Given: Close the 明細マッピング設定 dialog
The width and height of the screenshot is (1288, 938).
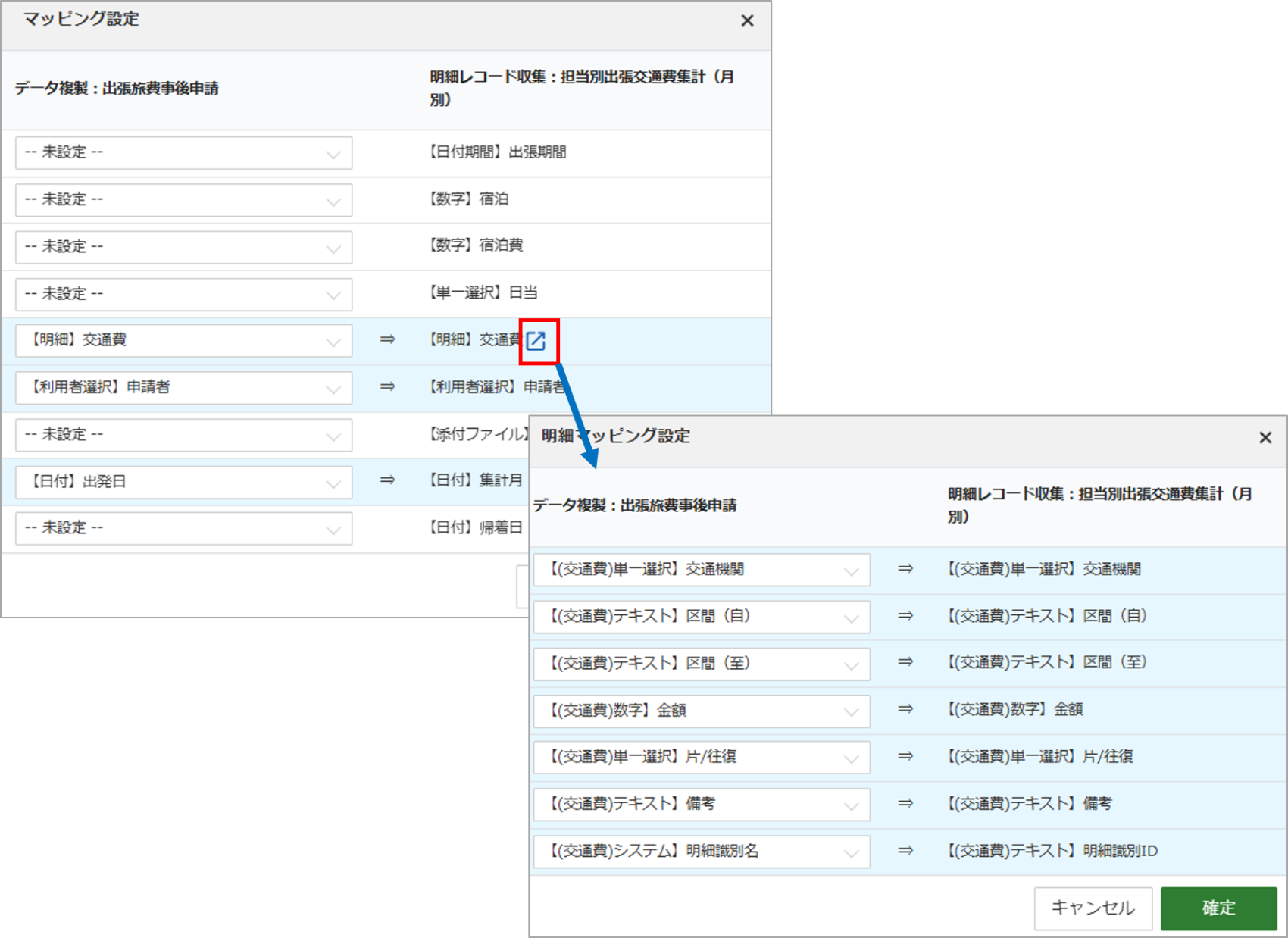Looking at the screenshot, I should pyautogui.click(x=1265, y=437).
